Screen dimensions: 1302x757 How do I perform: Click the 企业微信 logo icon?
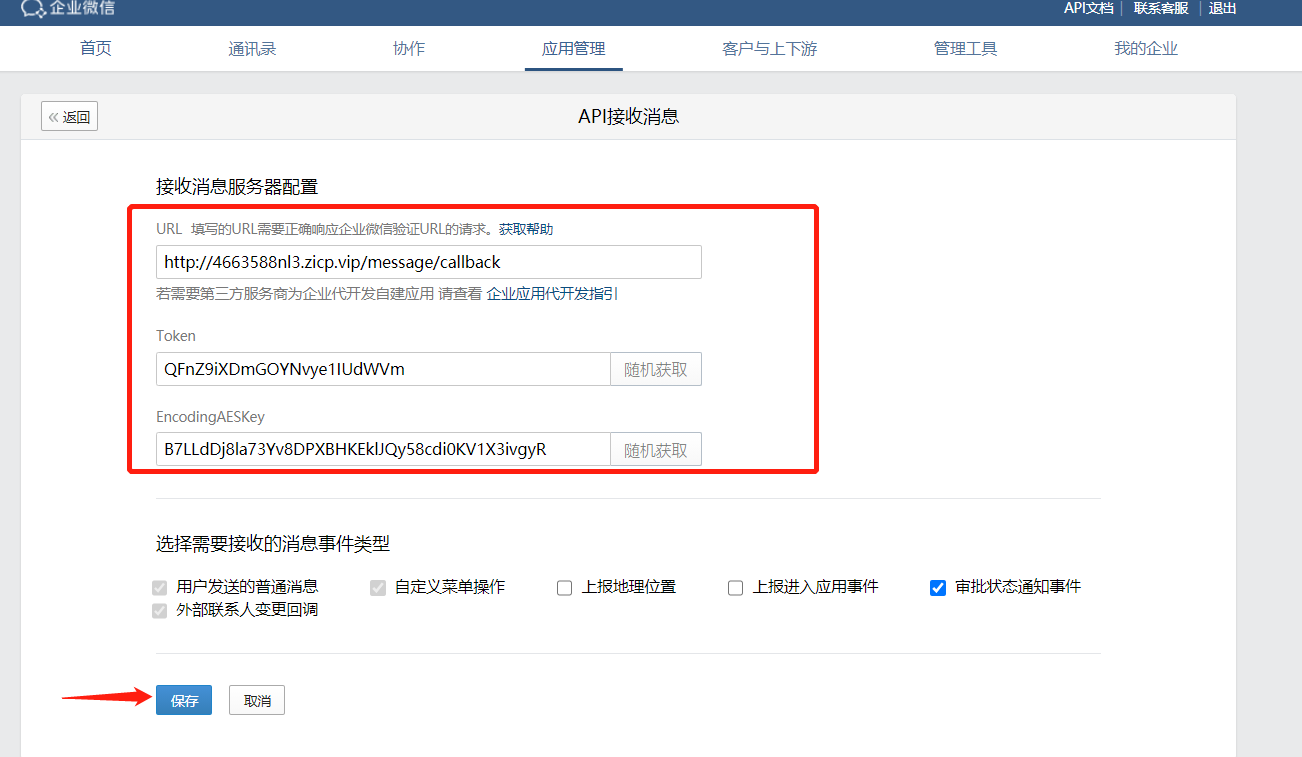33,8
